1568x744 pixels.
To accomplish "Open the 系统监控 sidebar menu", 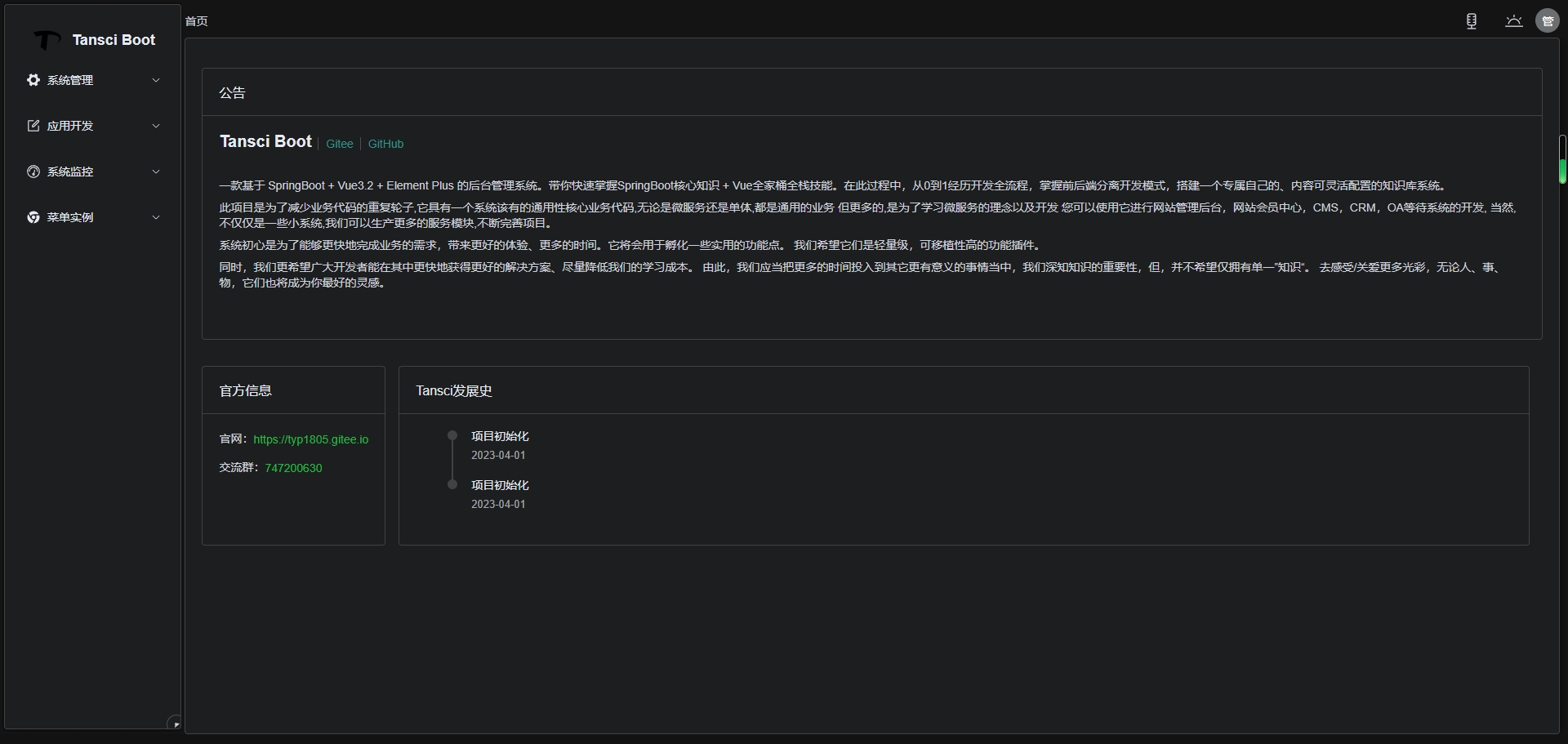I will (93, 172).
